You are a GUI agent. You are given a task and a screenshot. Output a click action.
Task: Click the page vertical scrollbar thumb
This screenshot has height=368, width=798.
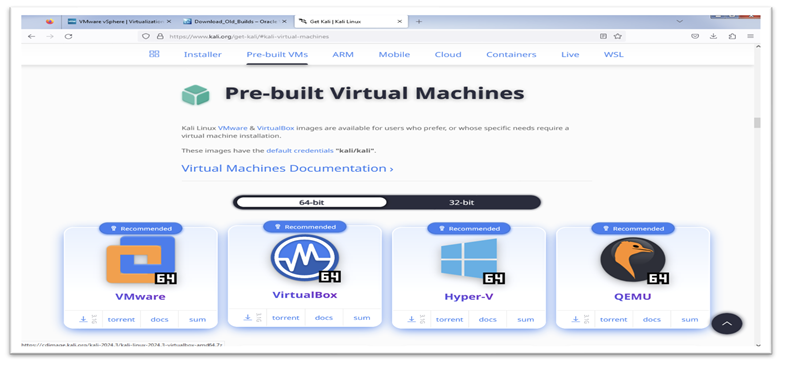pos(757,123)
